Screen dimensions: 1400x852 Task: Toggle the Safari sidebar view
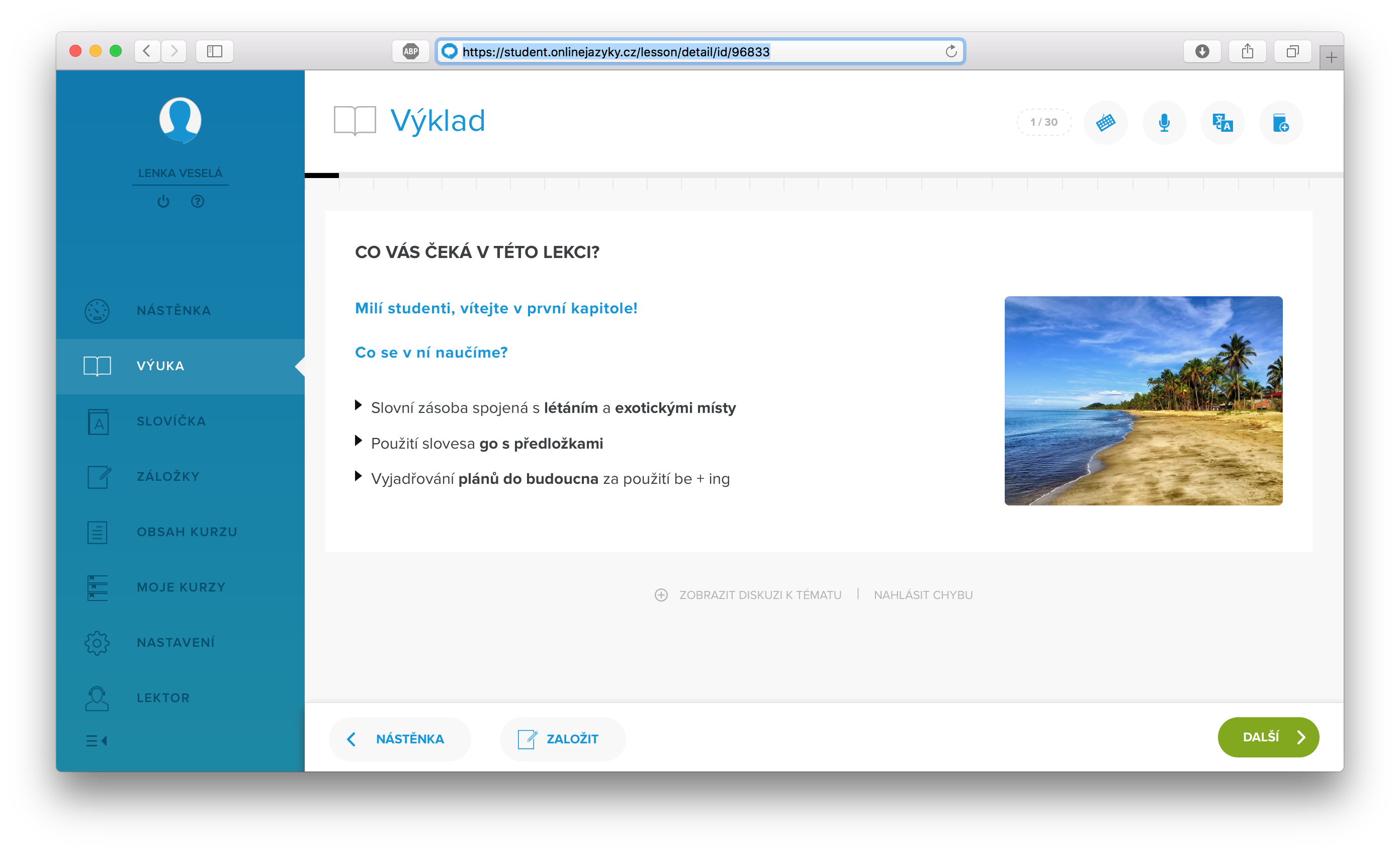click(x=214, y=52)
